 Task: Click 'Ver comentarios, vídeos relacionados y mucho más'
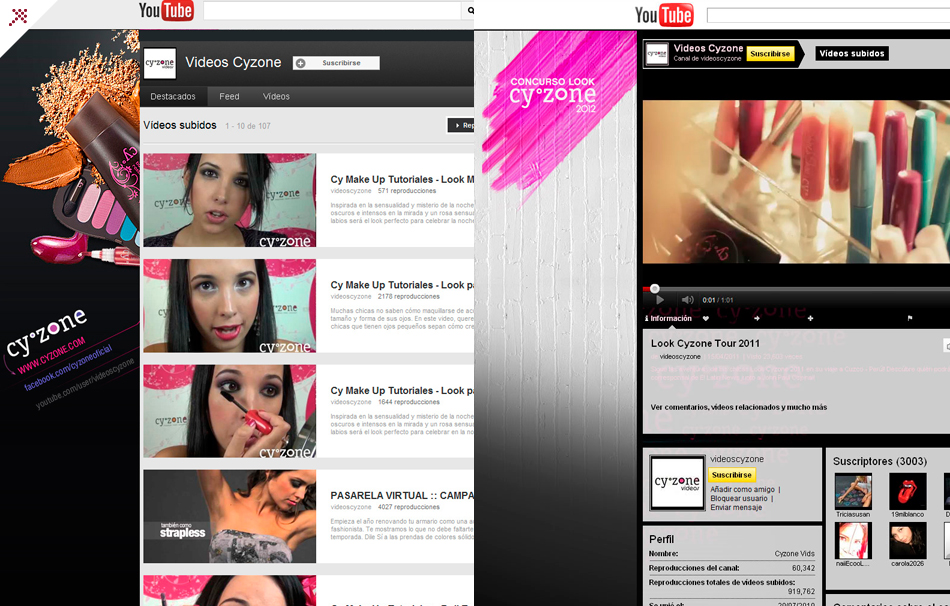pyautogui.click(x=739, y=407)
